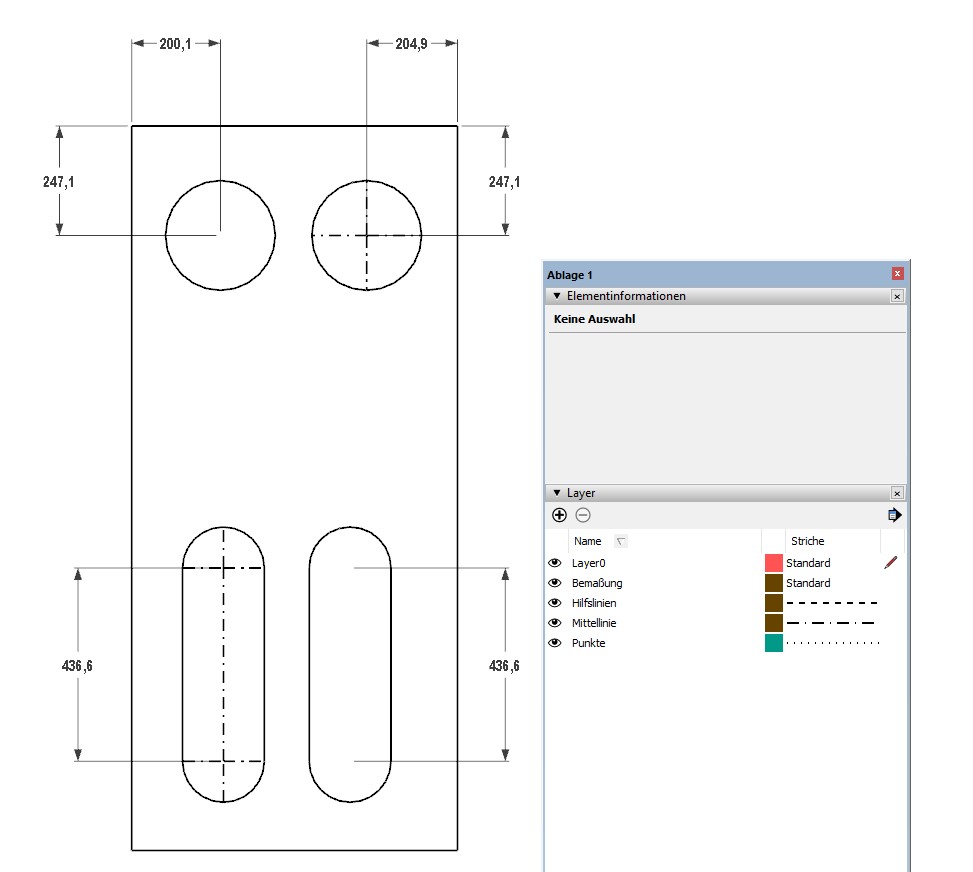Screen dimensions: 973x872
Task: Collapse the Layer section triangle
Action: pos(557,493)
